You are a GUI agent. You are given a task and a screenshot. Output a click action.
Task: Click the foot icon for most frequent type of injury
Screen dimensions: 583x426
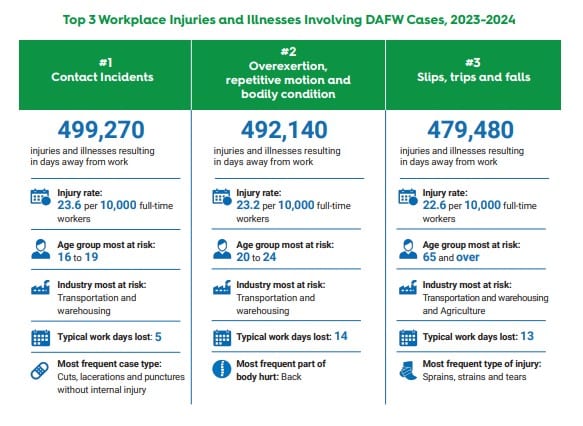click(x=408, y=371)
